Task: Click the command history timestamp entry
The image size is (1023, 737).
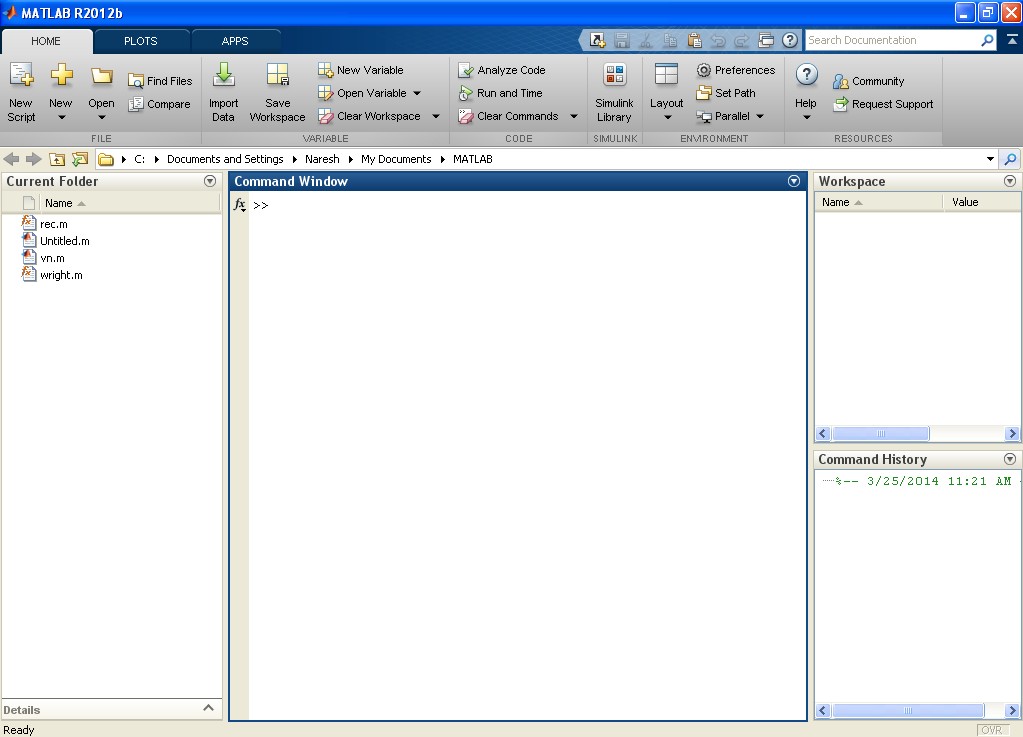Action: pyautogui.click(x=923, y=481)
